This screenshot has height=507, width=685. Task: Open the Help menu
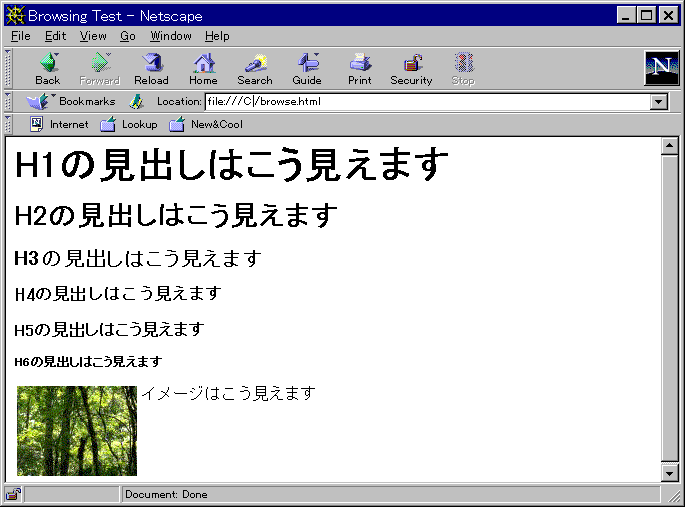(217, 36)
